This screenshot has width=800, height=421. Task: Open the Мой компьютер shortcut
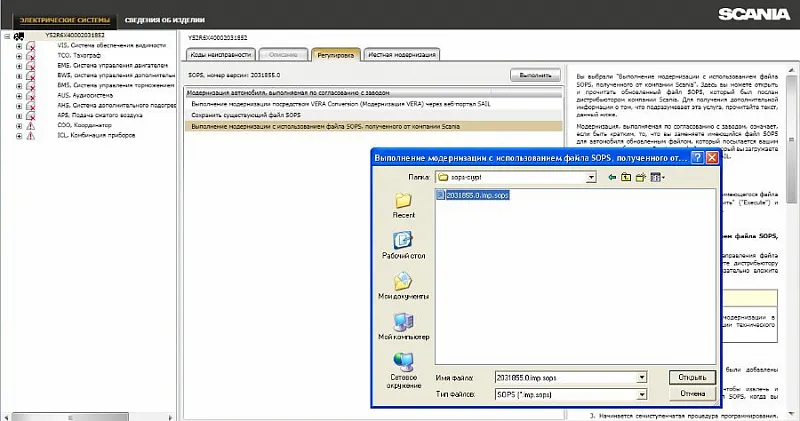403,327
